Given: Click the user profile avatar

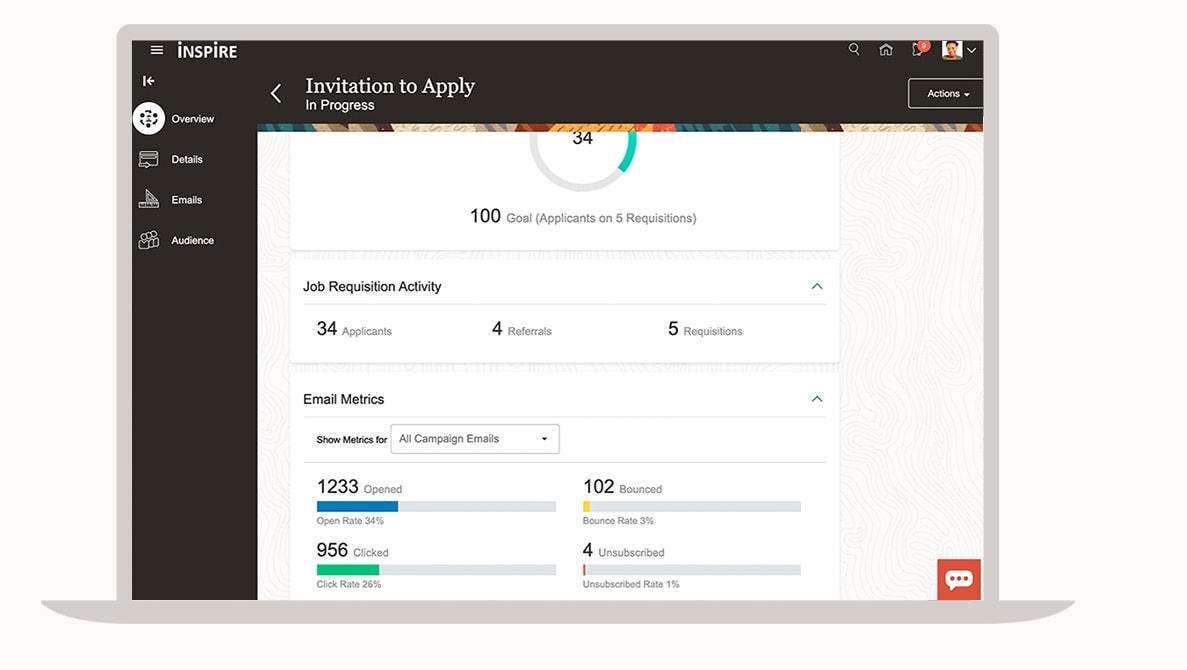Looking at the screenshot, I should click(x=952, y=50).
